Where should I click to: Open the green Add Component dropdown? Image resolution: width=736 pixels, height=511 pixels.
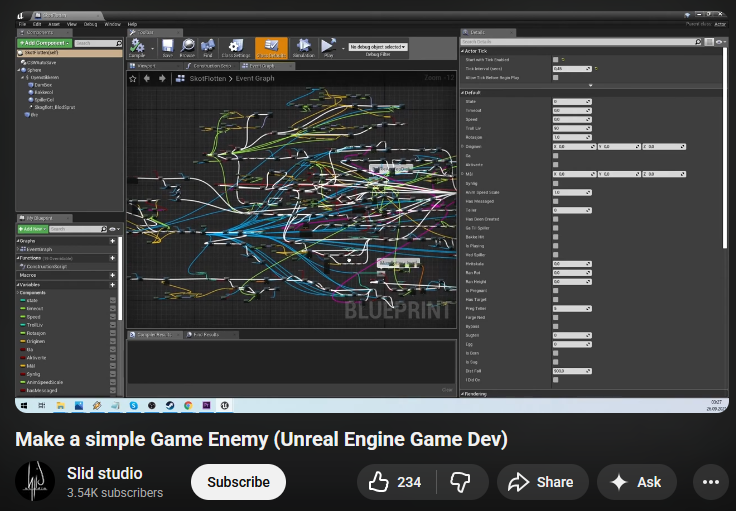[x=44, y=43]
